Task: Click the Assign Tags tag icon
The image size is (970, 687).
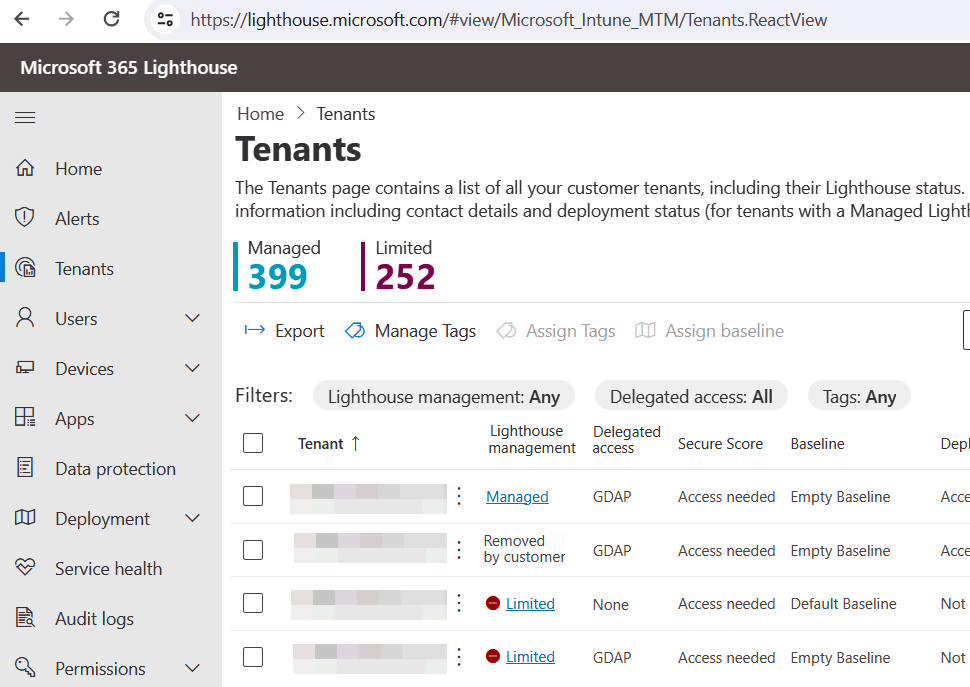Action: pyautogui.click(x=506, y=330)
